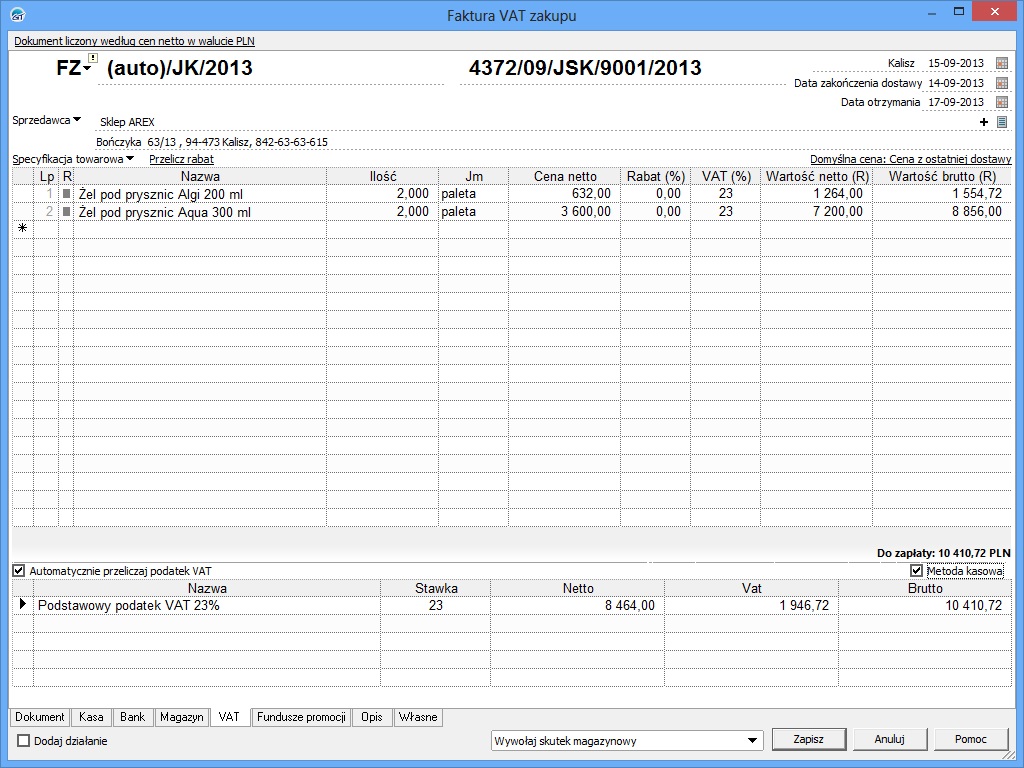Open calendar for Data zakończenia dostawy
Image resolution: width=1024 pixels, height=768 pixels.
click(x=1002, y=83)
